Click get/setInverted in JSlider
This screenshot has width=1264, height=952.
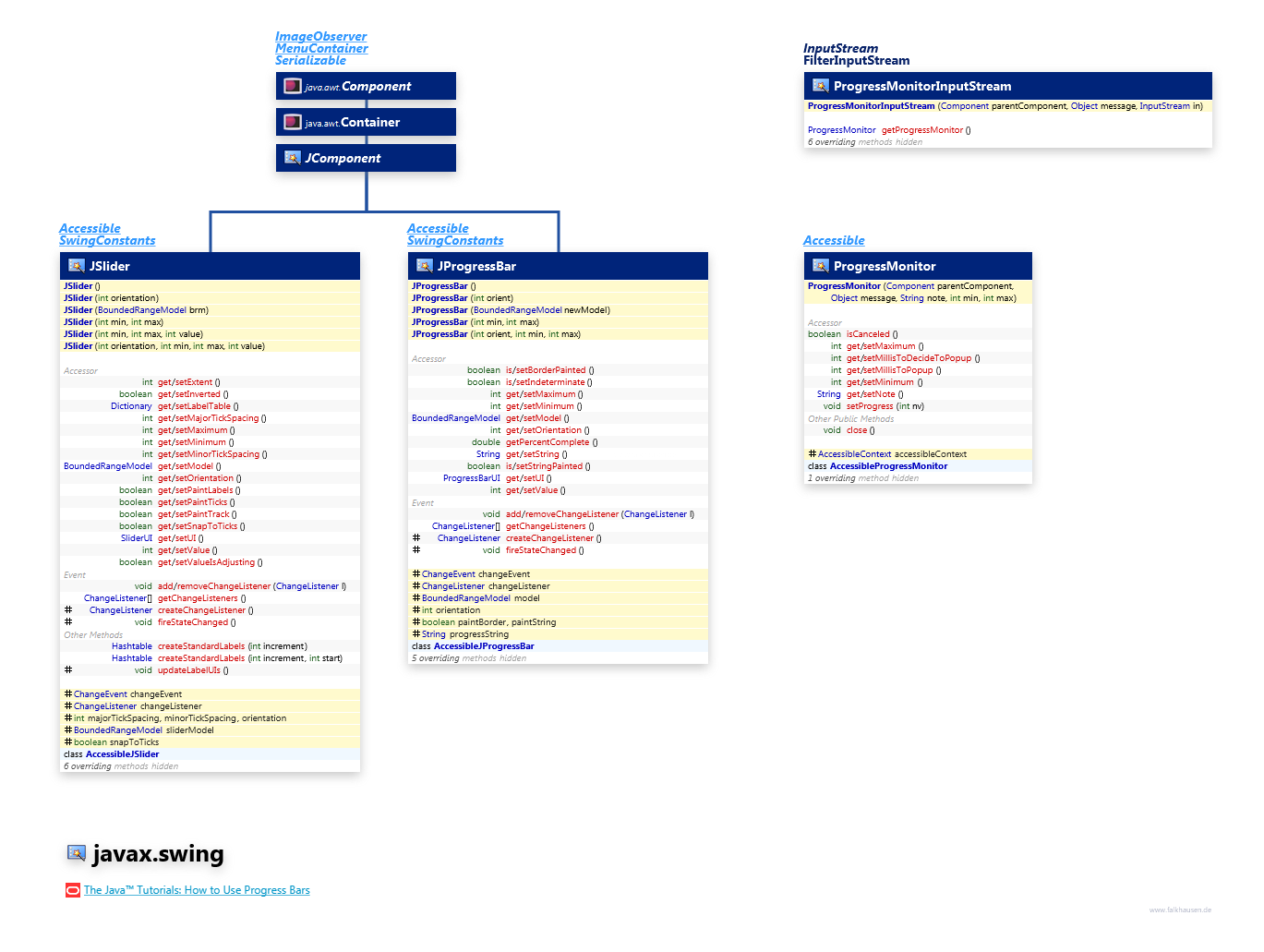coord(189,394)
